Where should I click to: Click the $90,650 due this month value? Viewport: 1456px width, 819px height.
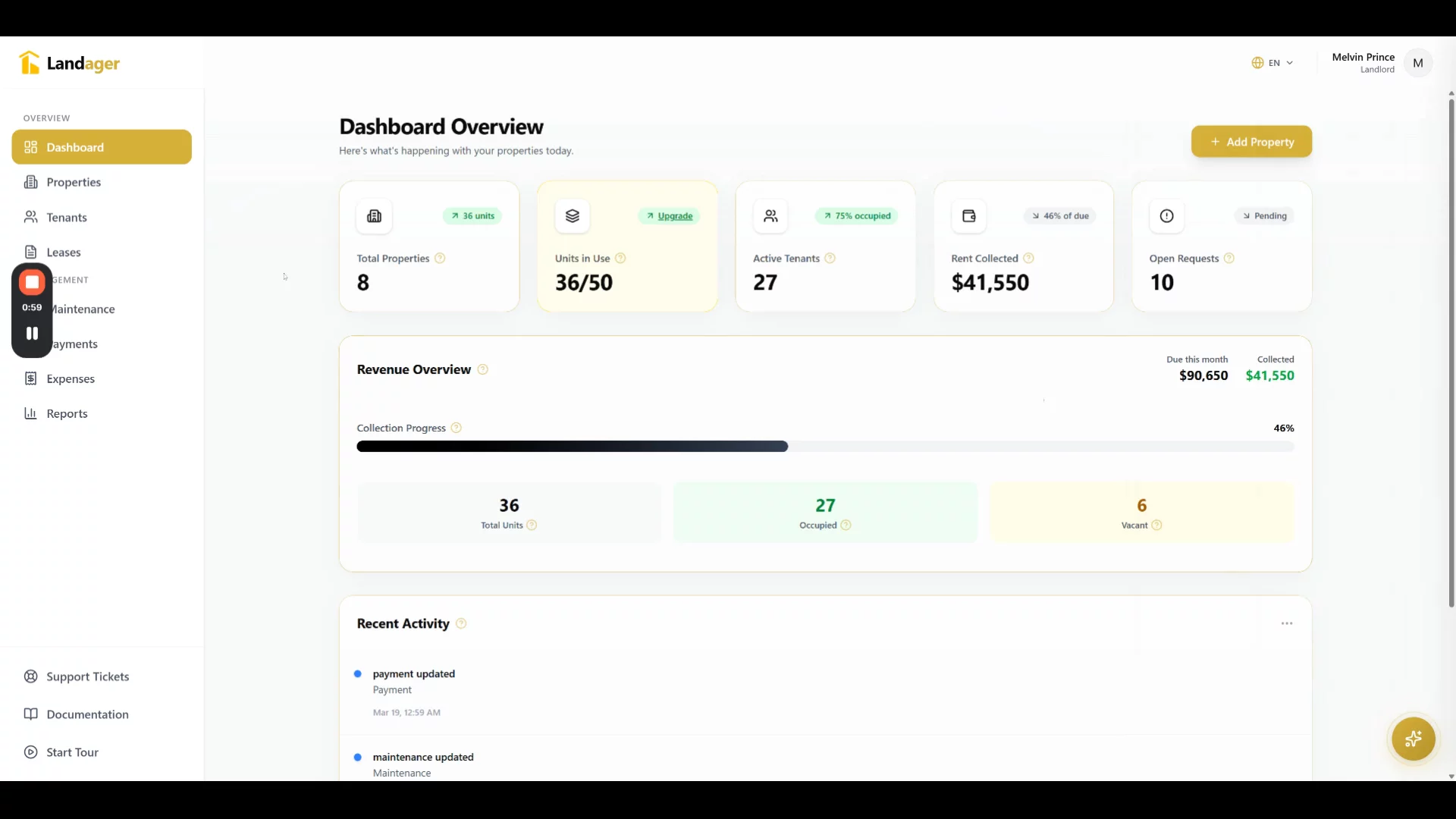pos(1203,375)
